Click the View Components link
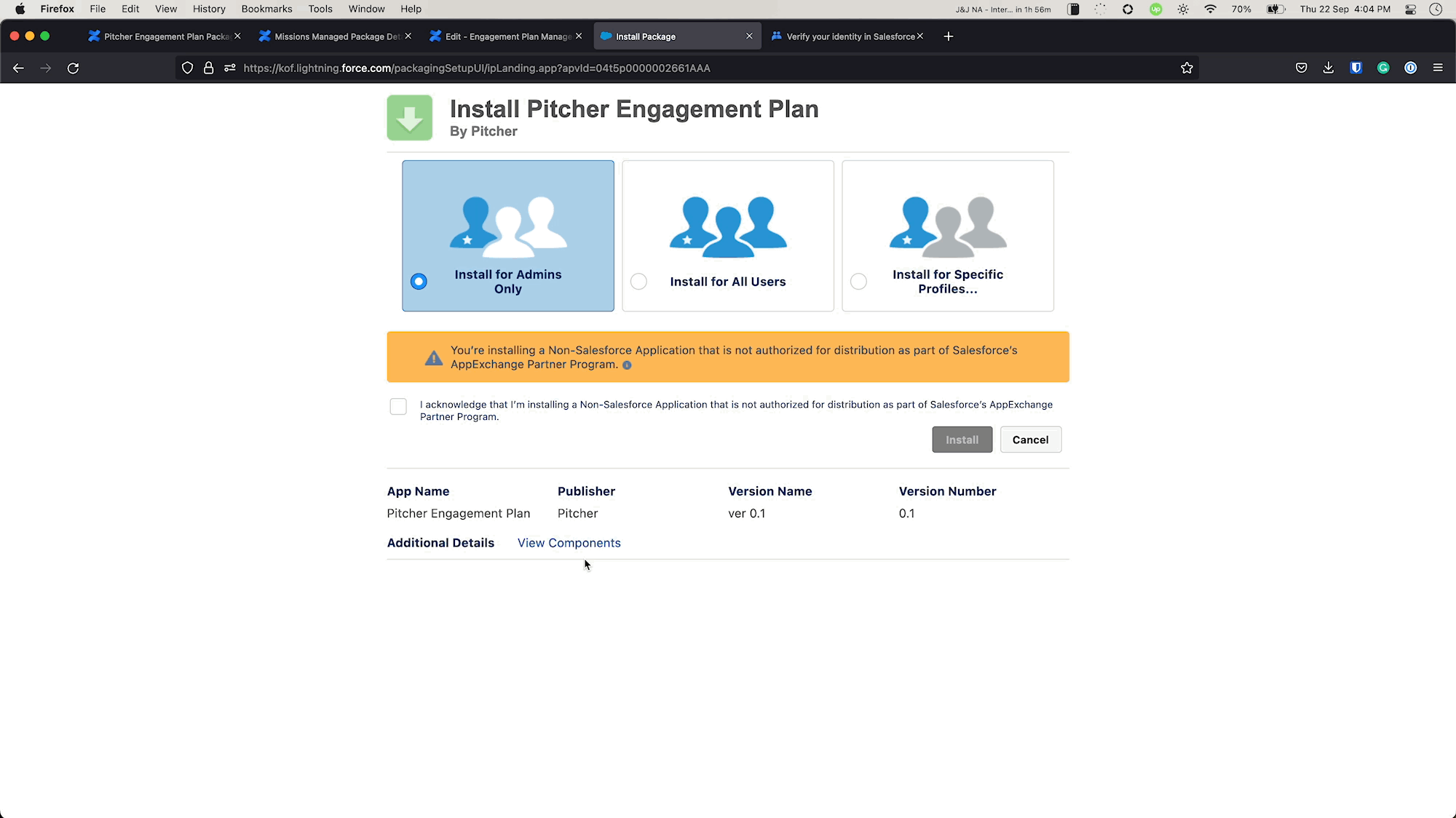 [x=569, y=543]
